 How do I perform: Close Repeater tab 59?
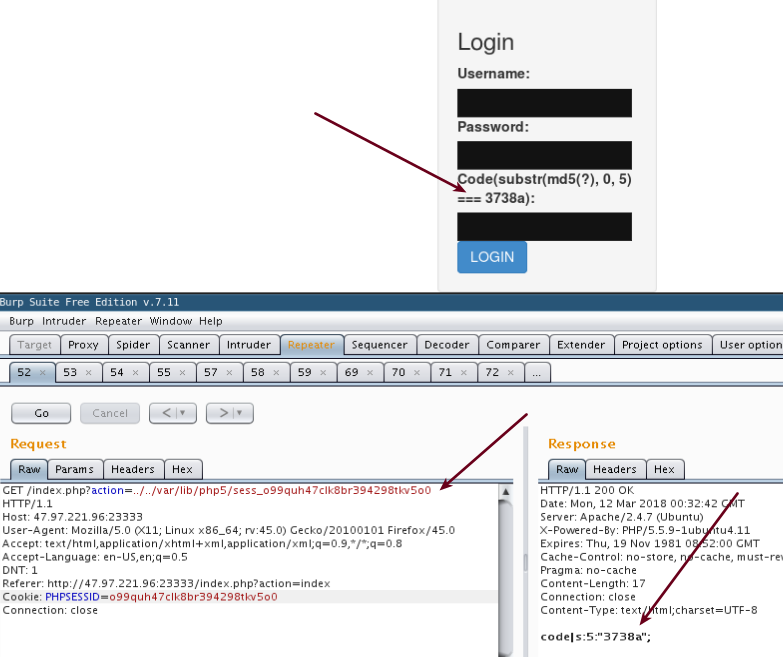[x=323, y=372]
